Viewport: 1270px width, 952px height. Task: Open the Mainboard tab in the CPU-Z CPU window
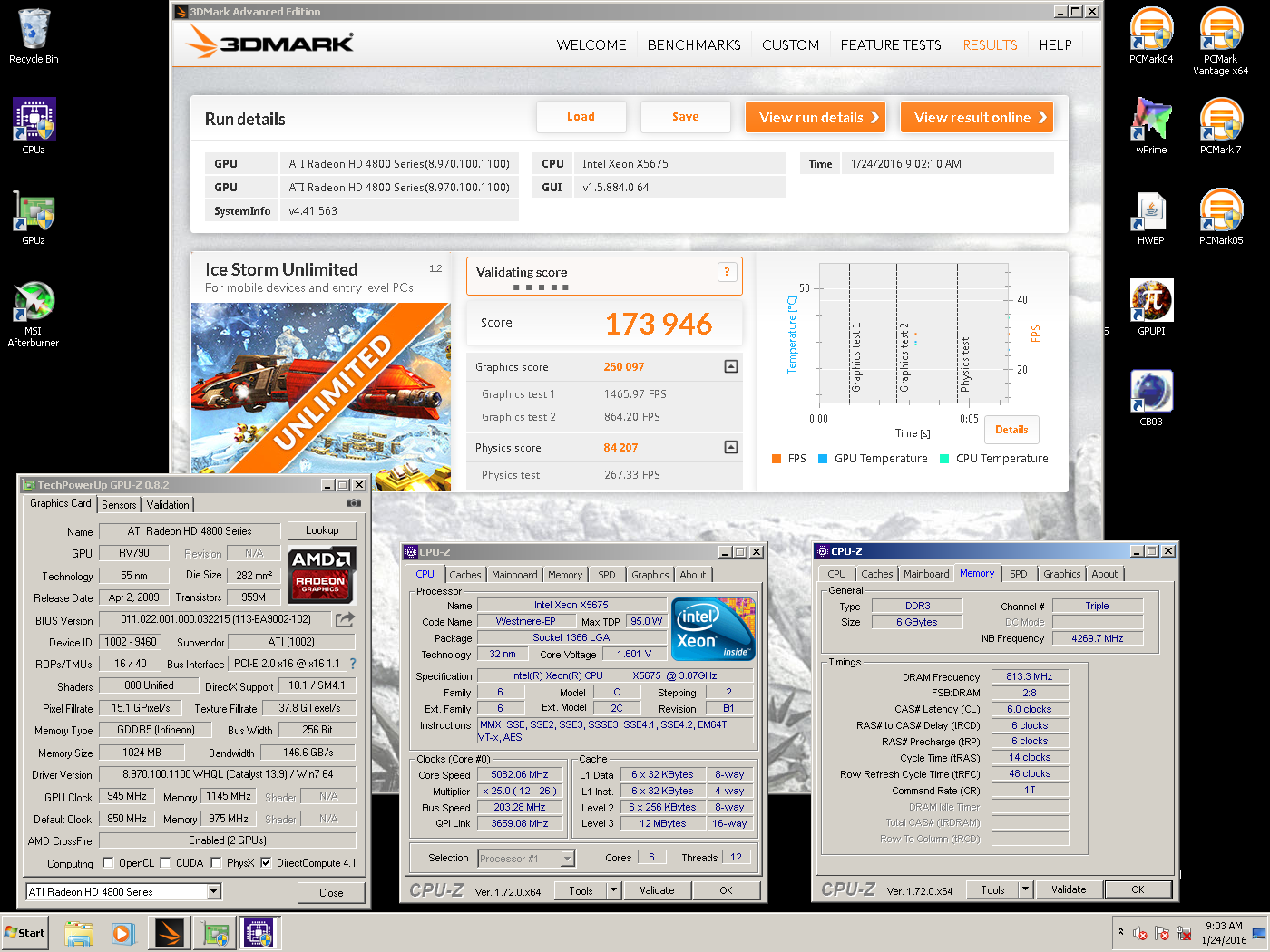(514, 575)
